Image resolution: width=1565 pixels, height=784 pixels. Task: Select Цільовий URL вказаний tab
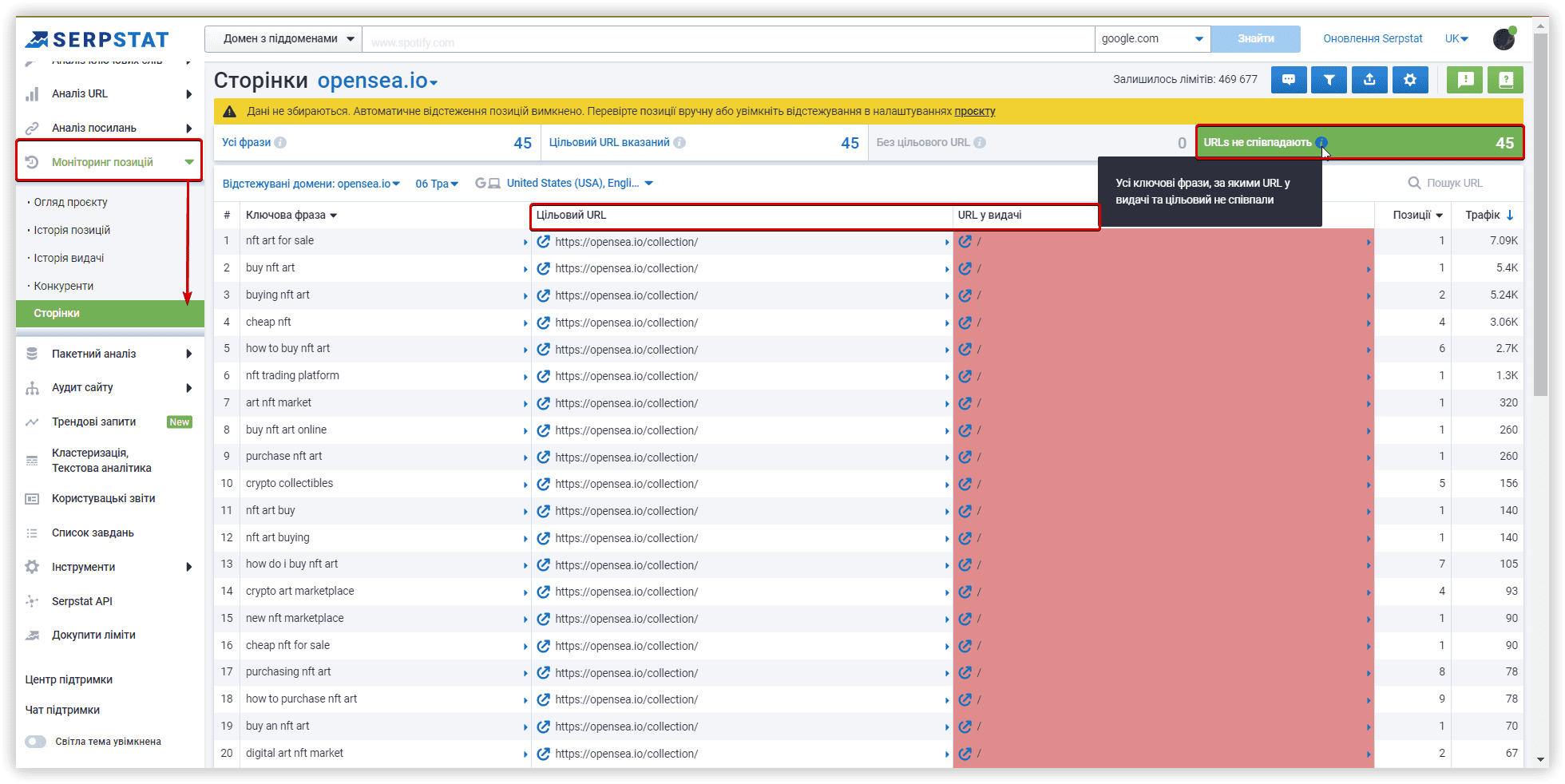point(704,143)
